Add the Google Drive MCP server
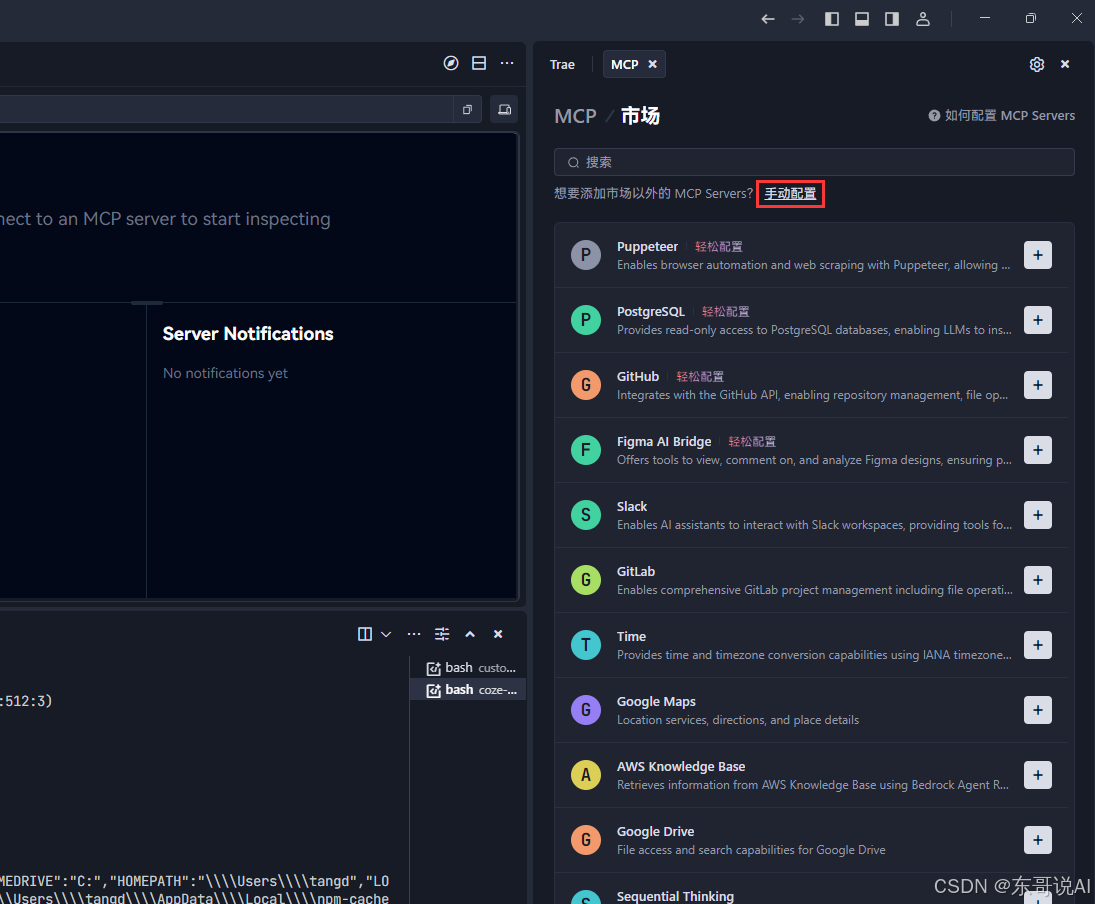Image resolution: width=1095 pixels, height=904 pixels. (x=1038, y=840)
